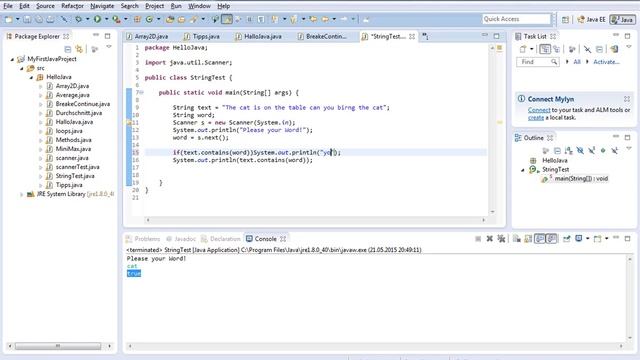This screenshot has height=360, width=640.
Task: Click the Connect link under Connect Mylyn
Action: click(x=539, y=110)
